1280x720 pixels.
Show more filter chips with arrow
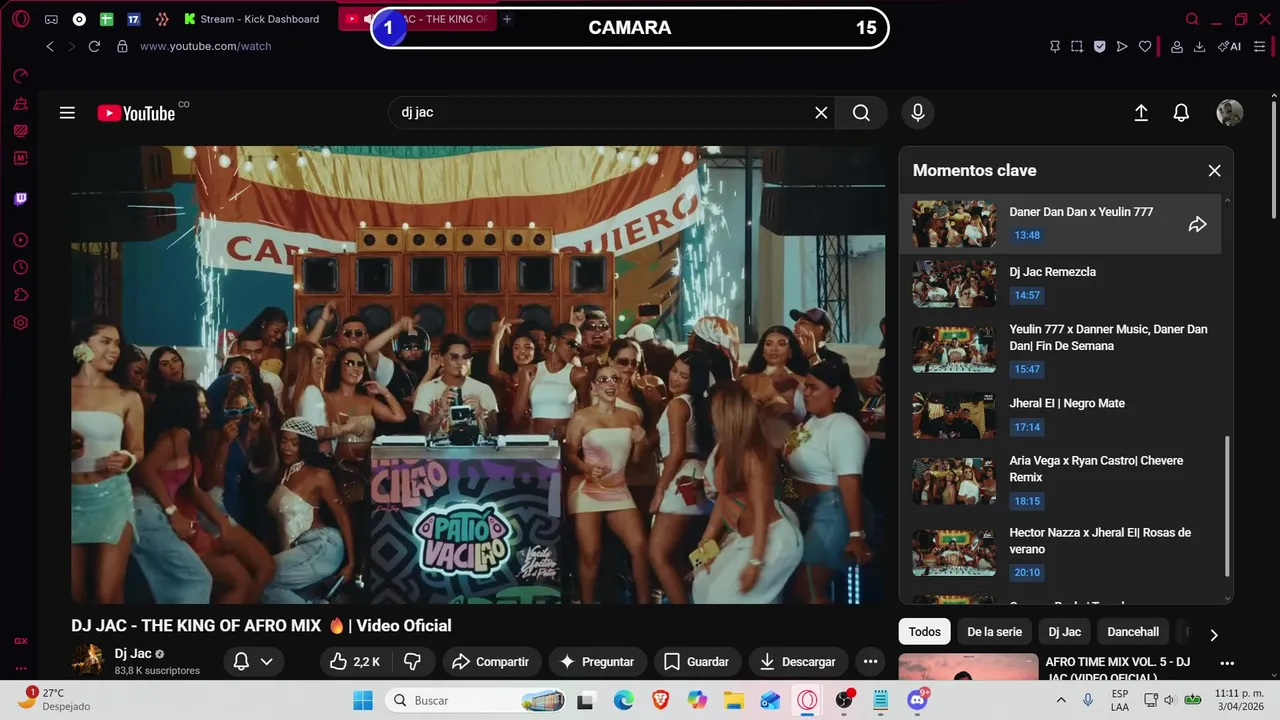pyautogui.click(x=1214, y=634)
